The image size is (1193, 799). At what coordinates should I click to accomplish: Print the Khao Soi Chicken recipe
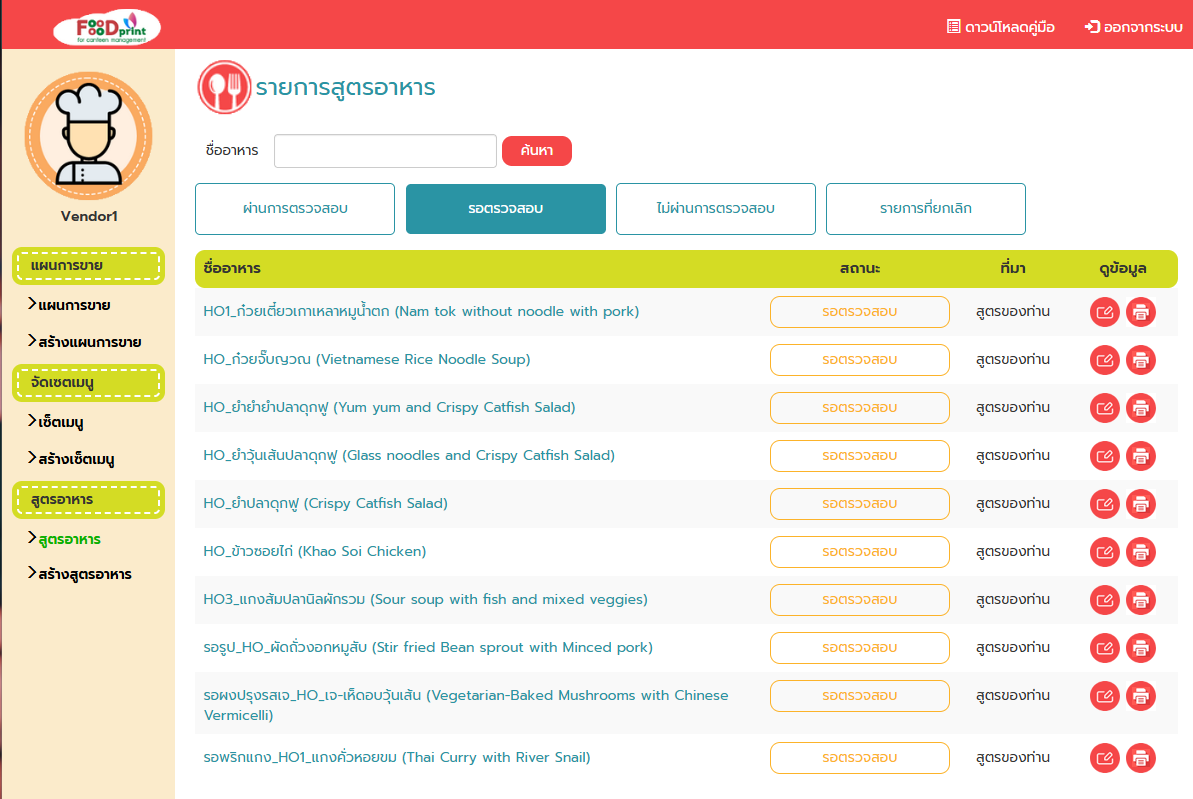[x=1141, y=552]
